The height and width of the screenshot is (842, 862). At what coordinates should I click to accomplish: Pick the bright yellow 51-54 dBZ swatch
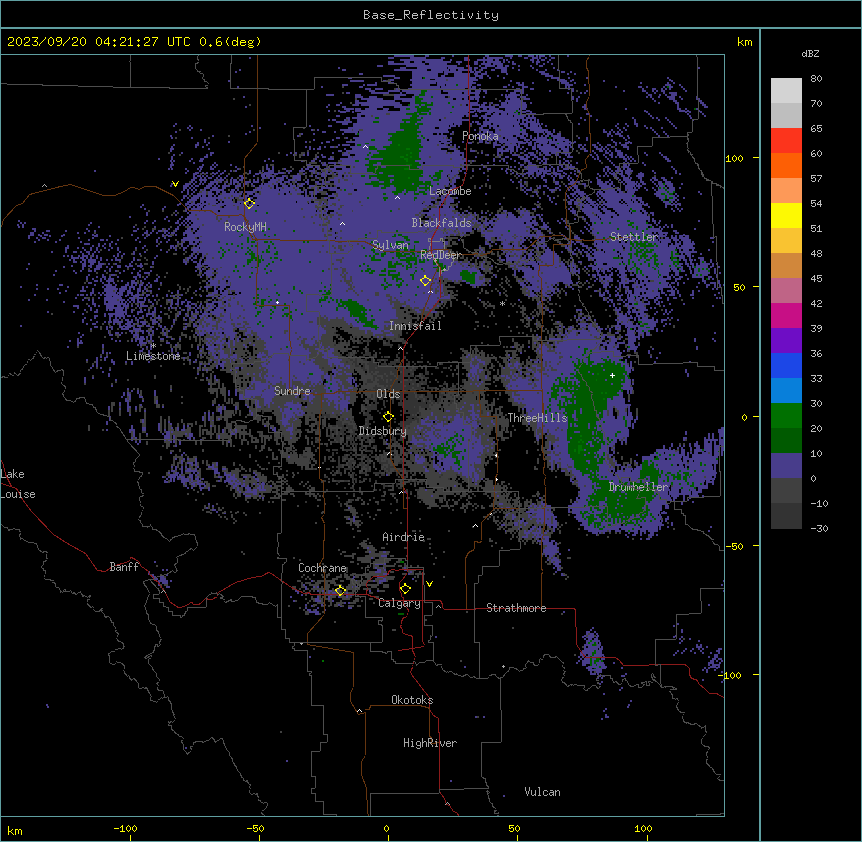(786, 215)
